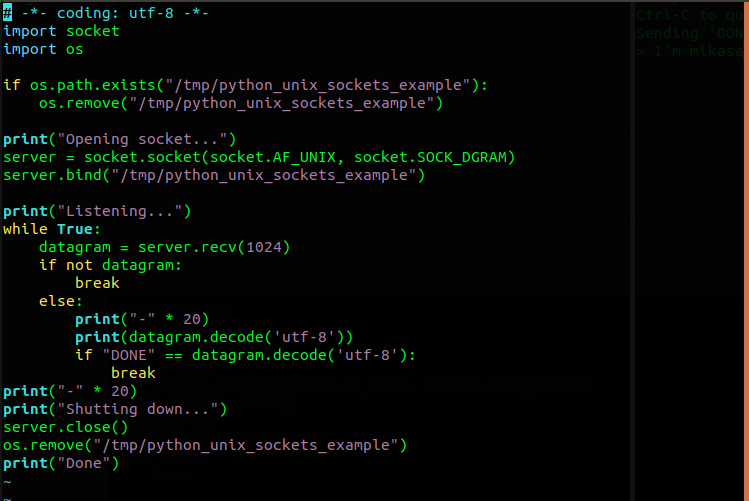The height and width of the screenshot is (501, 749).
Task: Click on socket.AF_UNIX argument
Action: pyautogui.click(x=272, y=158)
